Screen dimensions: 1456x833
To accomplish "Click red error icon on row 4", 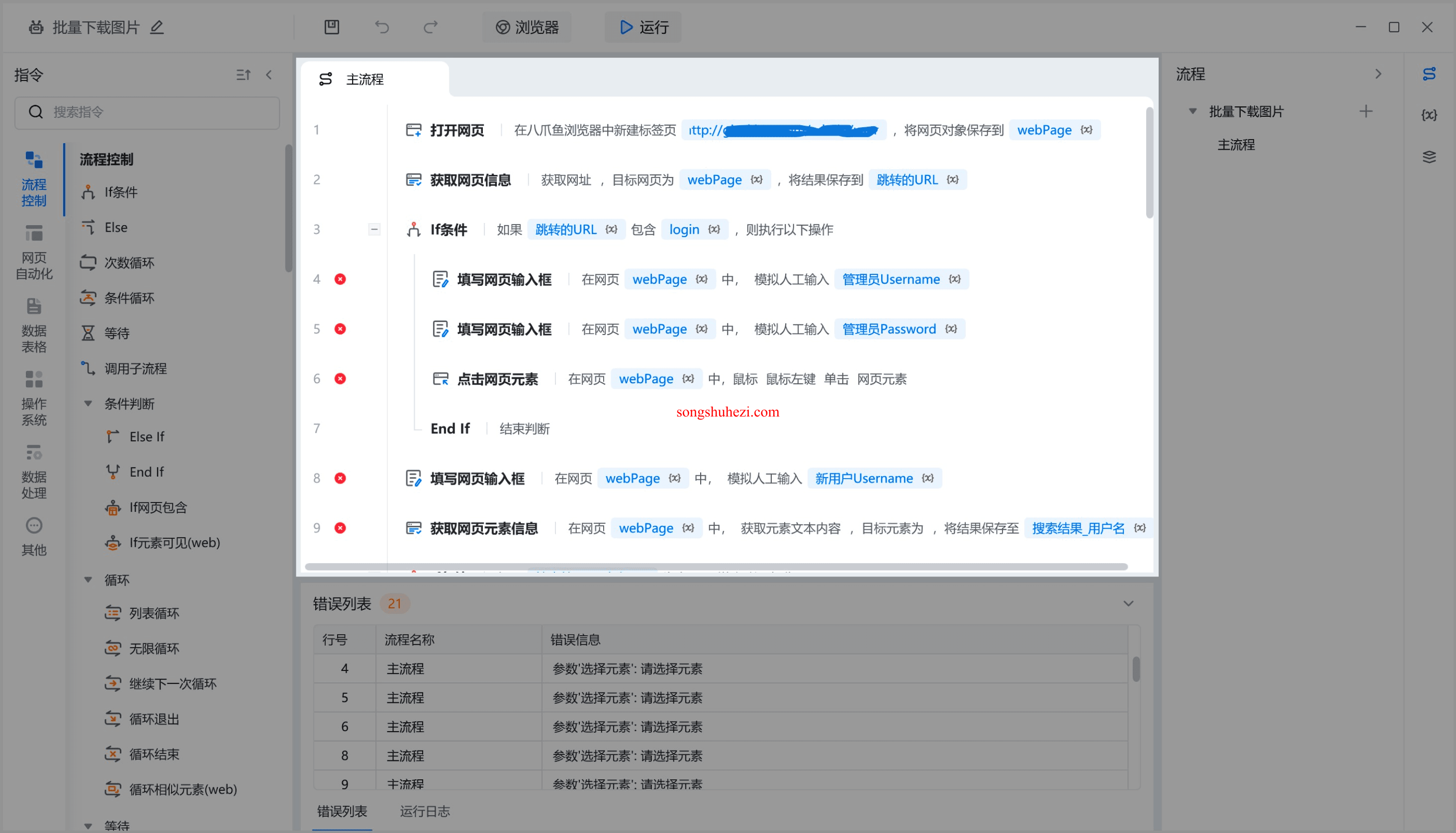I will [341, 279].
